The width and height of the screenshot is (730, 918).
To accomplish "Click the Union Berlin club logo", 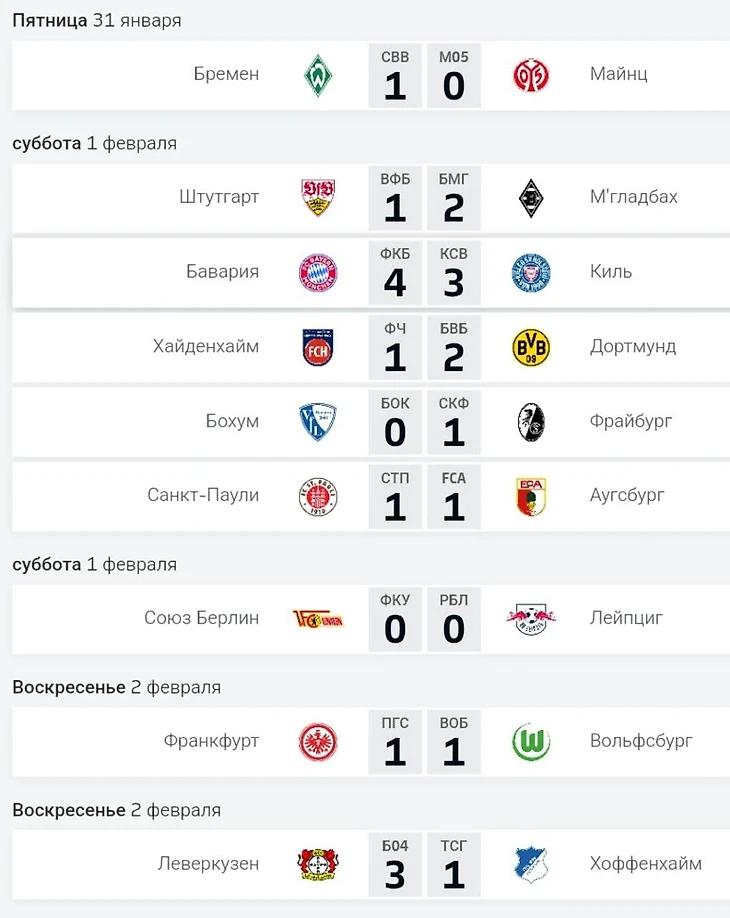I will pyautogui.click(x=318, y=618).
